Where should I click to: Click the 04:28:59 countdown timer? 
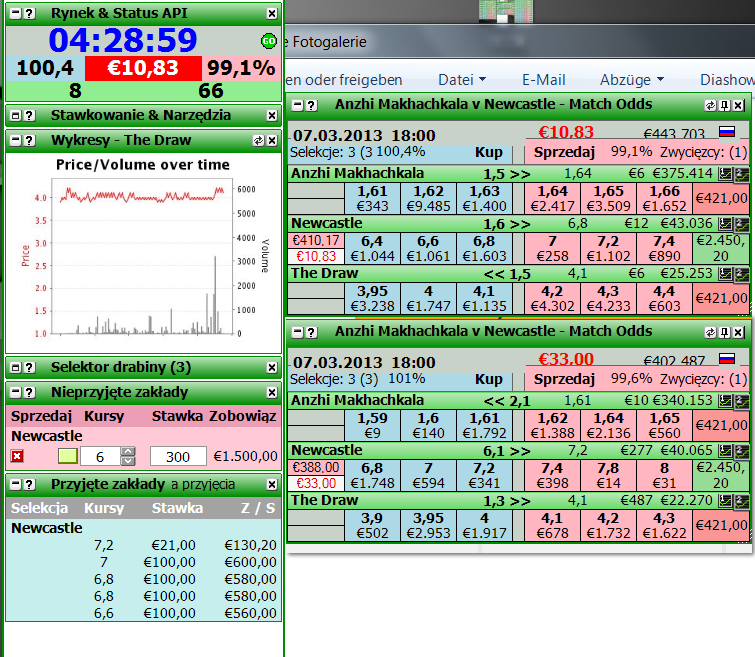[123, 40]
